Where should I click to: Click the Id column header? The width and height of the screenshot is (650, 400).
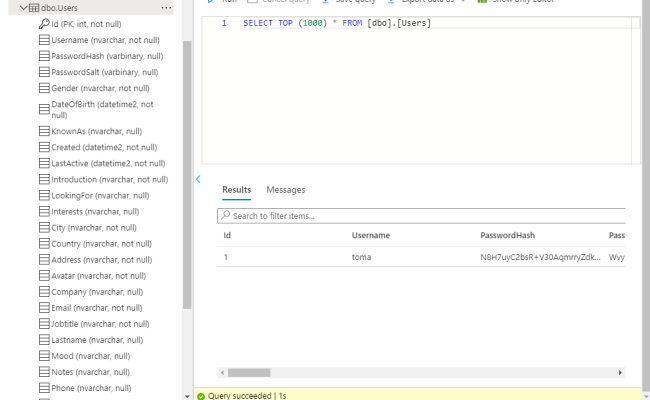[x=227, y=235]
